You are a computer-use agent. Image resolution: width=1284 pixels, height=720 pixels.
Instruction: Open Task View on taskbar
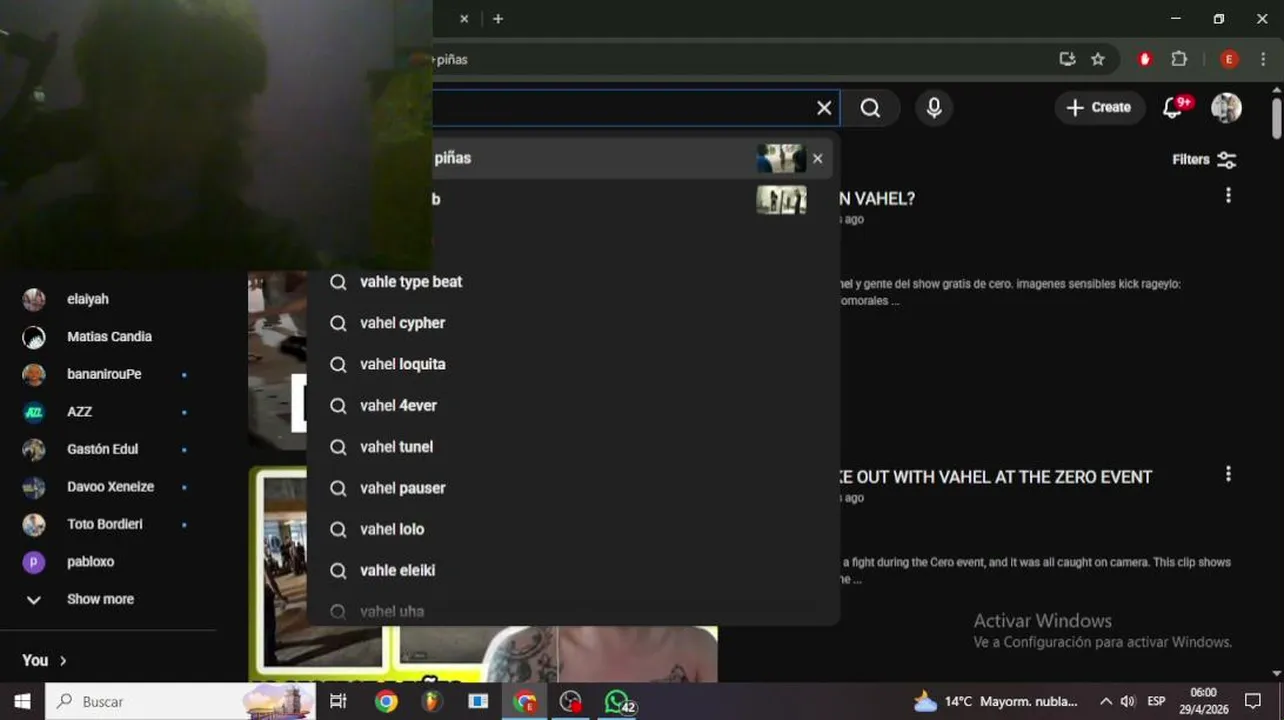(338, 701)
